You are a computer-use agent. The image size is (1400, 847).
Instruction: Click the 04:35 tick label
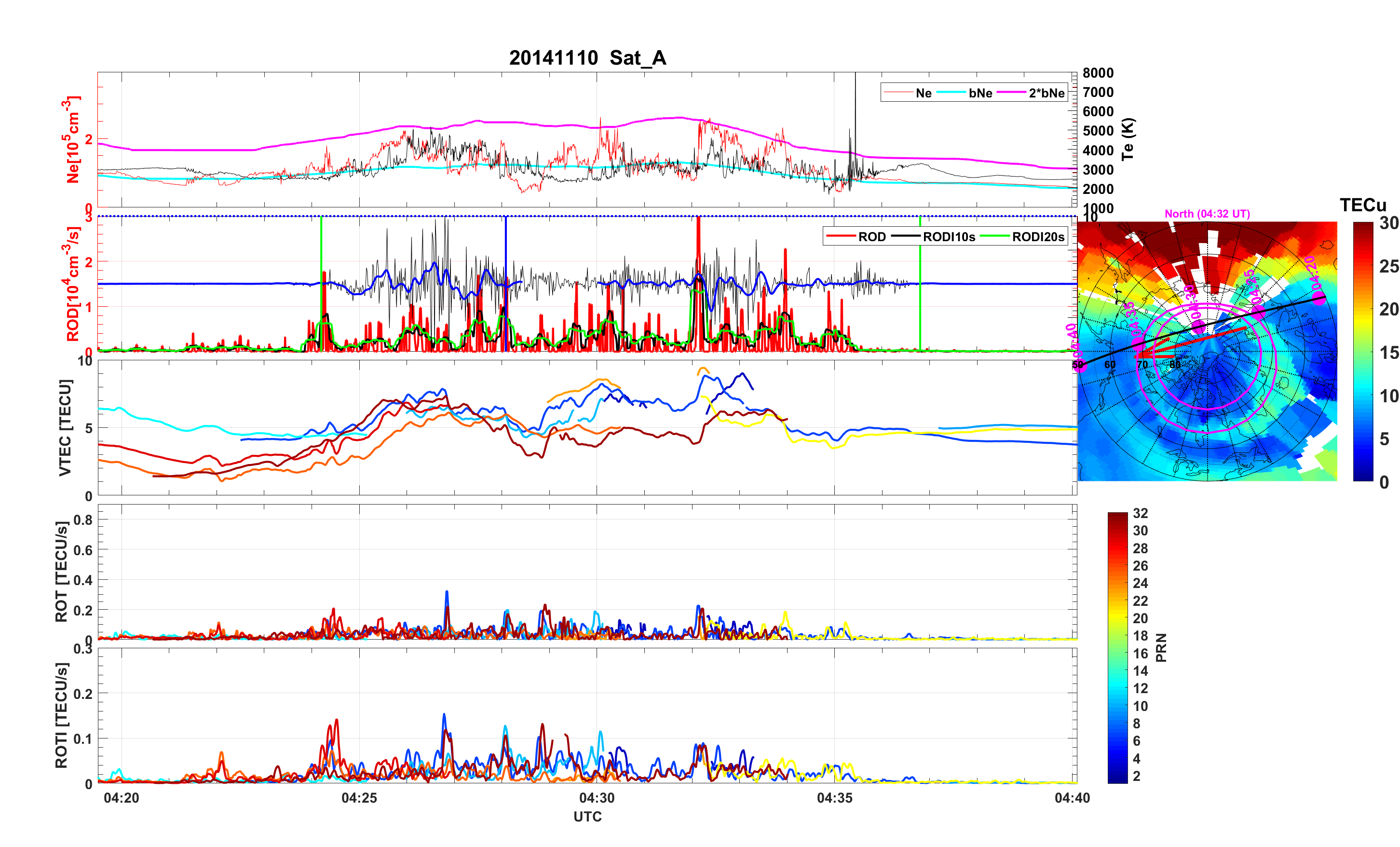[834, 798]
